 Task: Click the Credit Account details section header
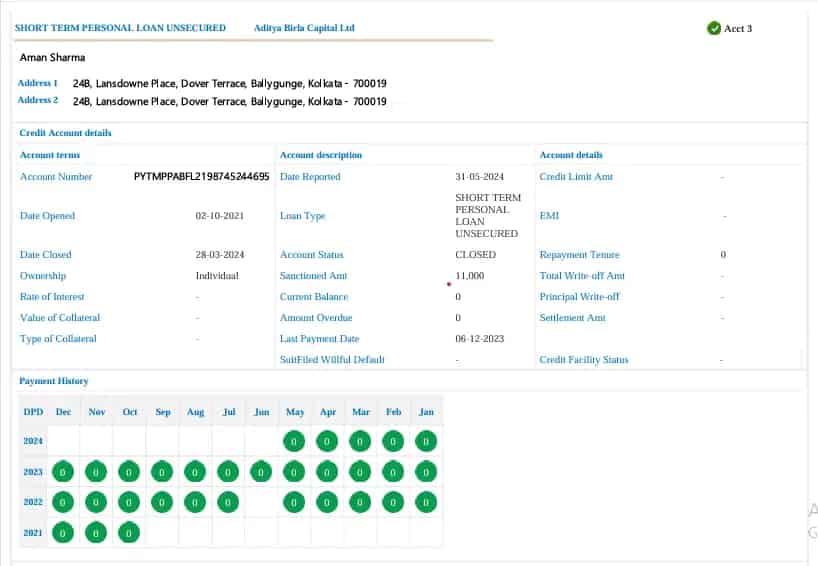pyautogui.click(x=66, y=133)
